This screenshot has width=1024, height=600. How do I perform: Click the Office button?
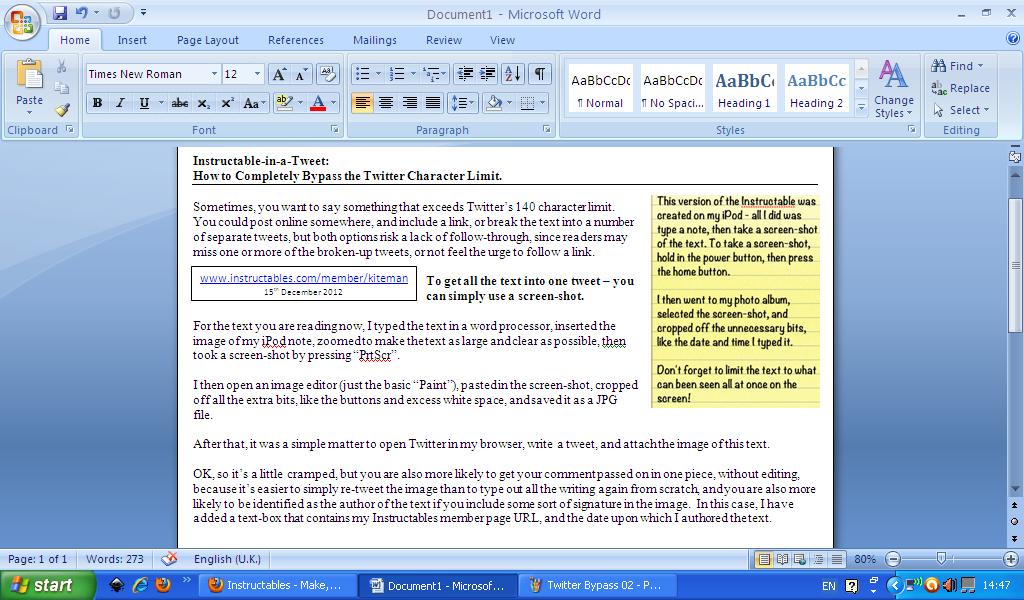(22, 22)
